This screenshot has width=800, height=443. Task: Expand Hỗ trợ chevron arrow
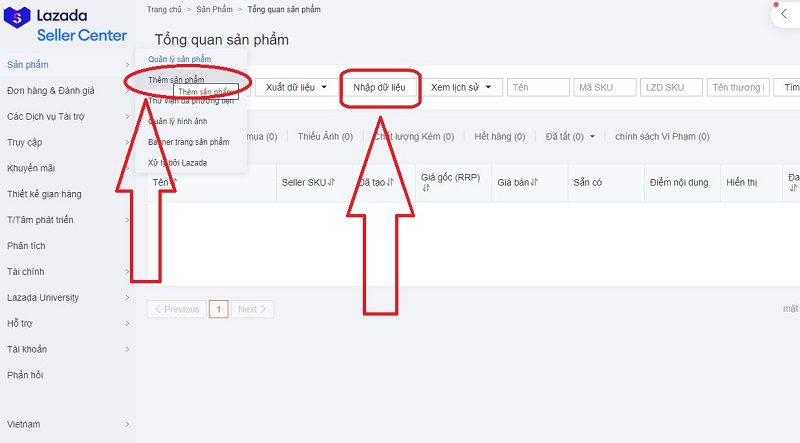click(127, 324)
